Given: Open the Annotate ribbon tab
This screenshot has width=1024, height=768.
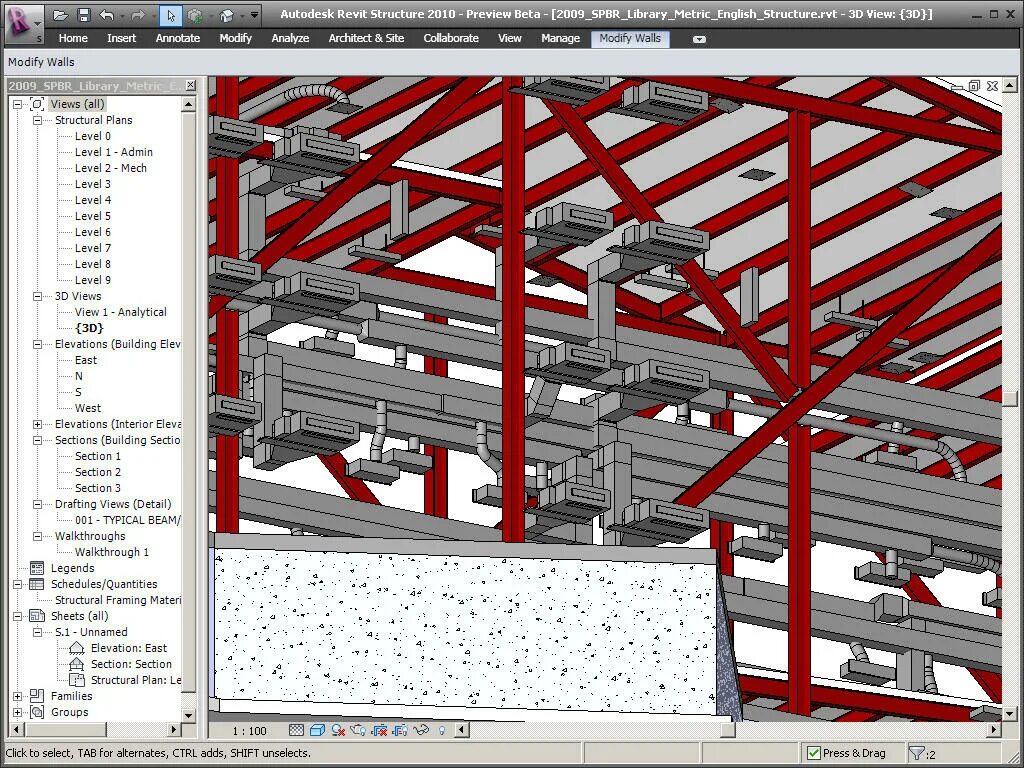Looking at the screenshot, I should click(177, 38).
